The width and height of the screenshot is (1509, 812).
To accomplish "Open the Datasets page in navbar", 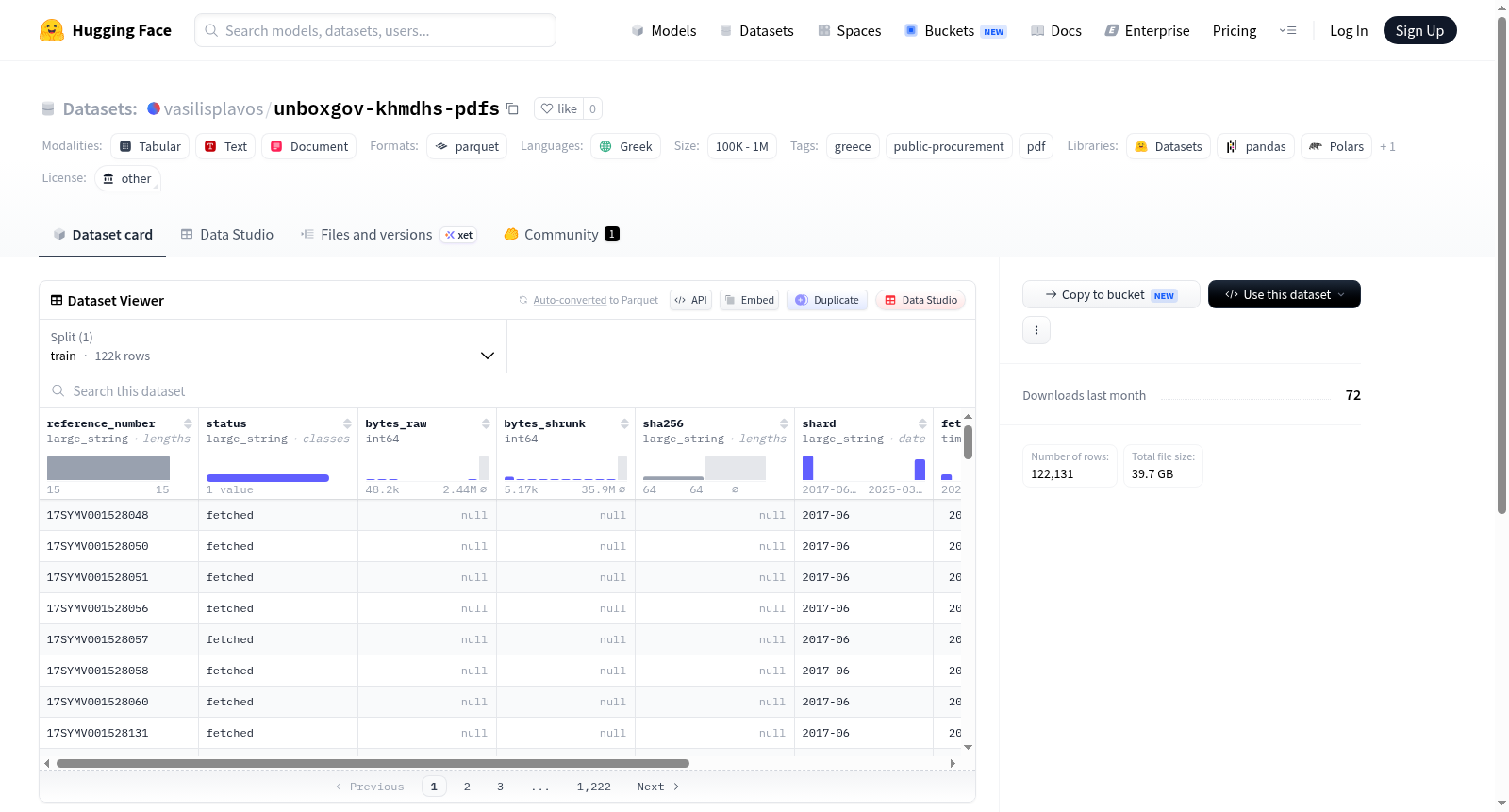I will [756, 30].
